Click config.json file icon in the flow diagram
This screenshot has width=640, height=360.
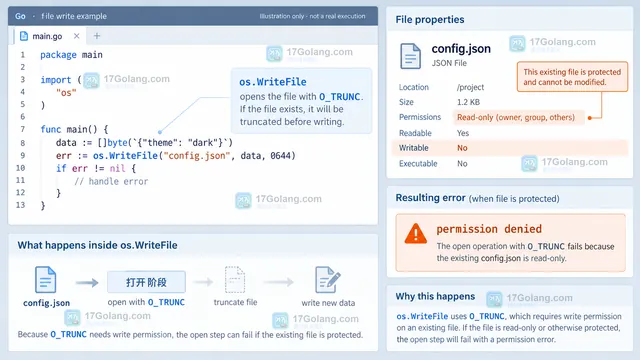click(45, 280)
